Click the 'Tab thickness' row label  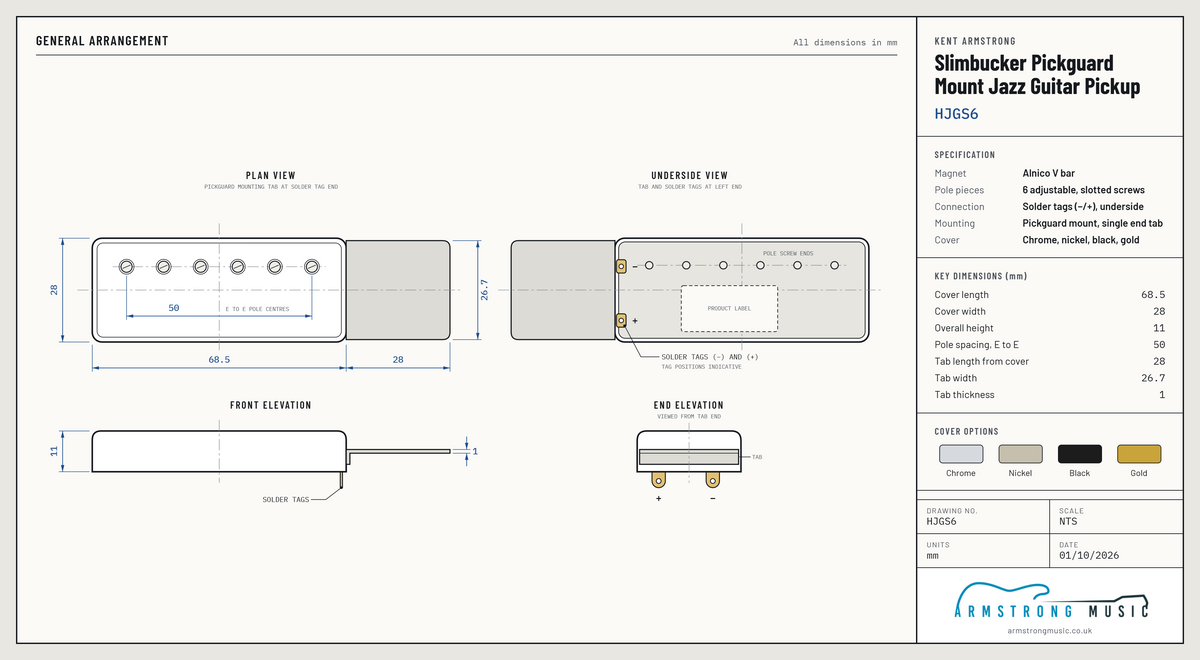pyautogui.click(x=964, y=395)
